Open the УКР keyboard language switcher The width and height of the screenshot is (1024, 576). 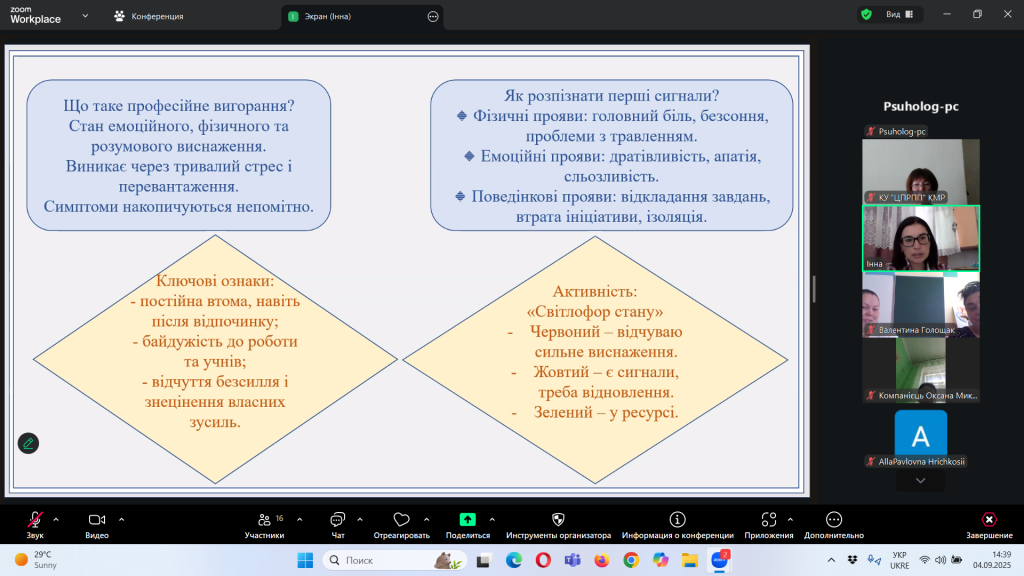(x=900, y=560)
